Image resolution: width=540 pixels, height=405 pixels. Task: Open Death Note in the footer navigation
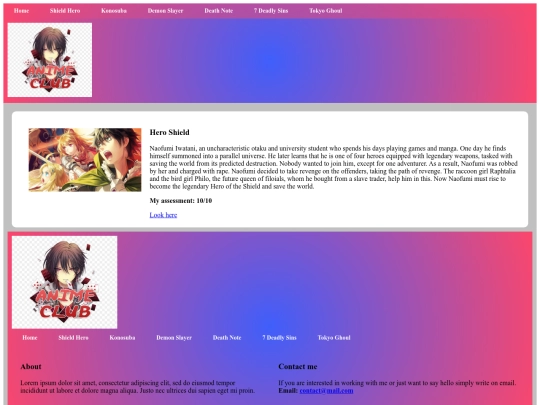click(227, 338)
